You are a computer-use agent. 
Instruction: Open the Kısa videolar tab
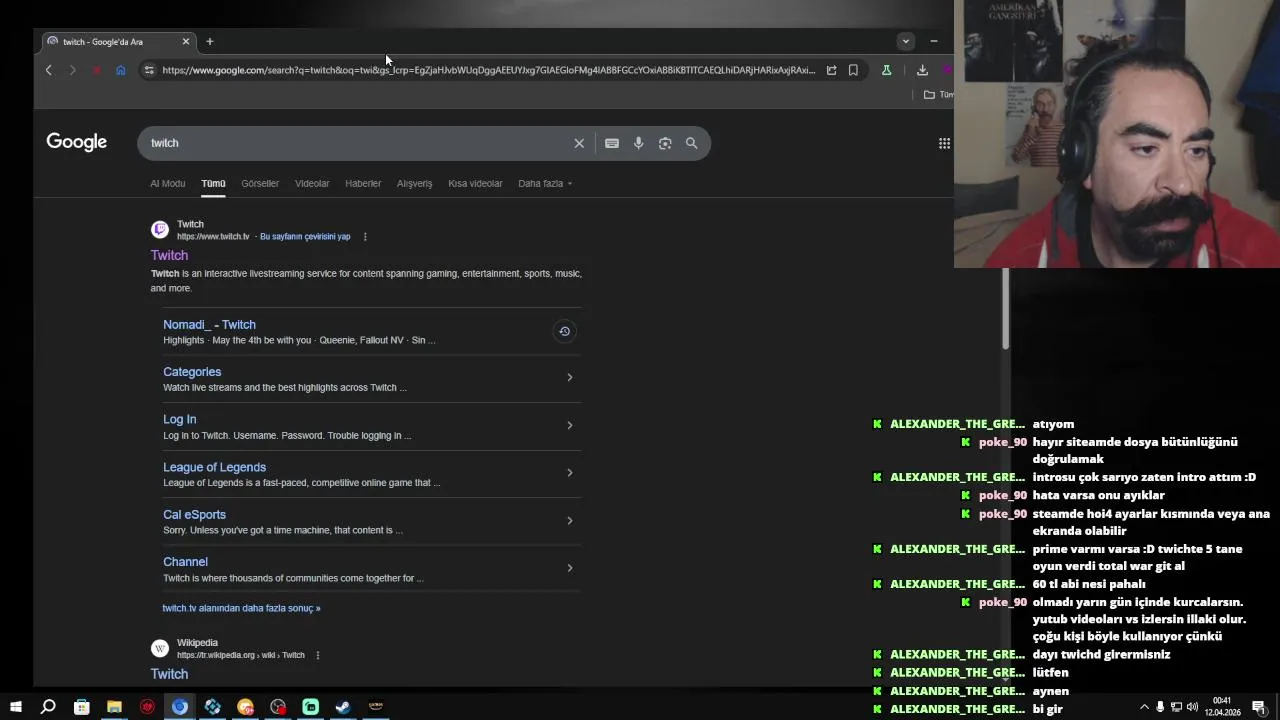tap(475, 183)
